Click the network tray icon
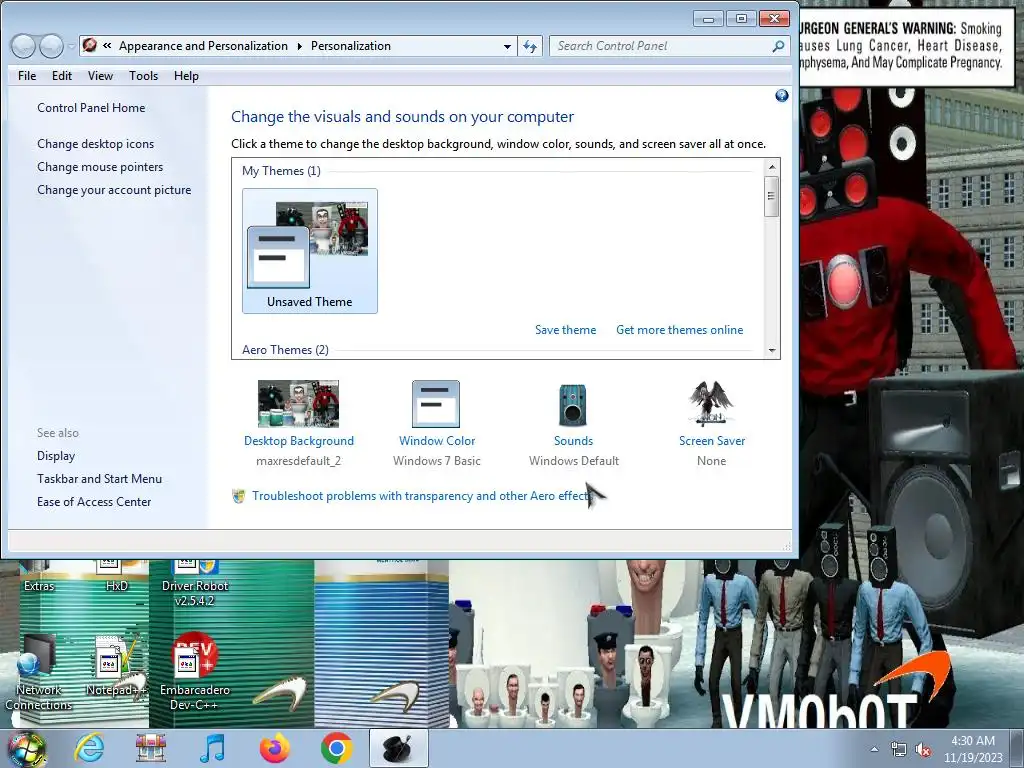Viewport: 1024px width, 768px height. [x=899, y=750]
